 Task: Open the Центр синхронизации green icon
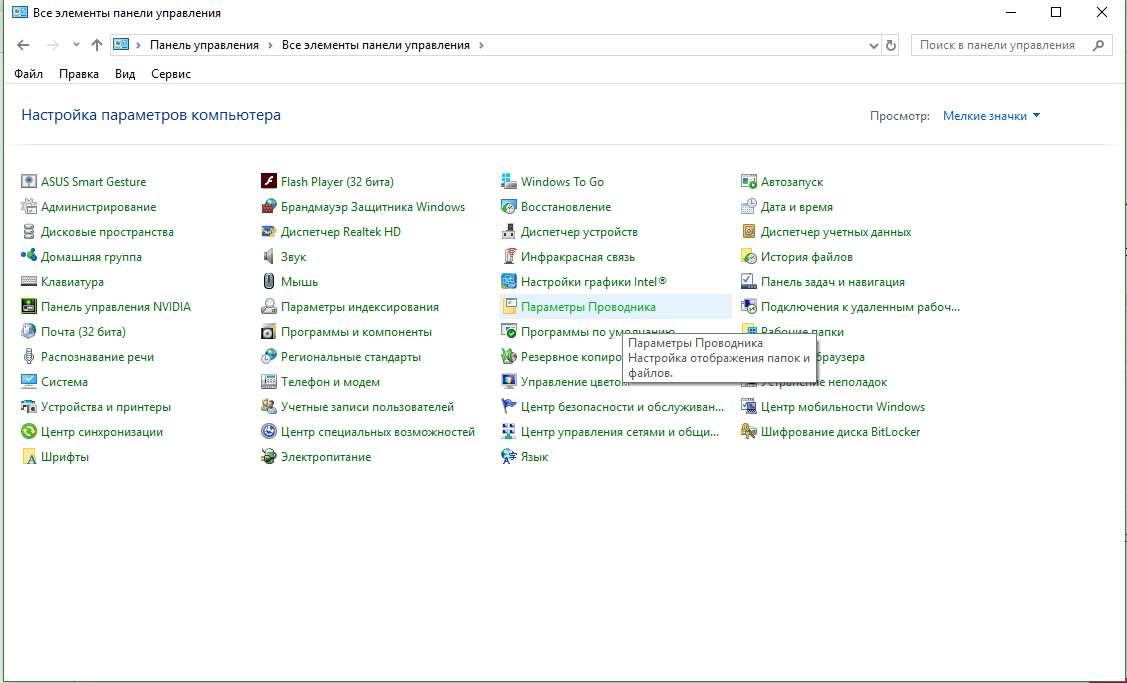29,432
